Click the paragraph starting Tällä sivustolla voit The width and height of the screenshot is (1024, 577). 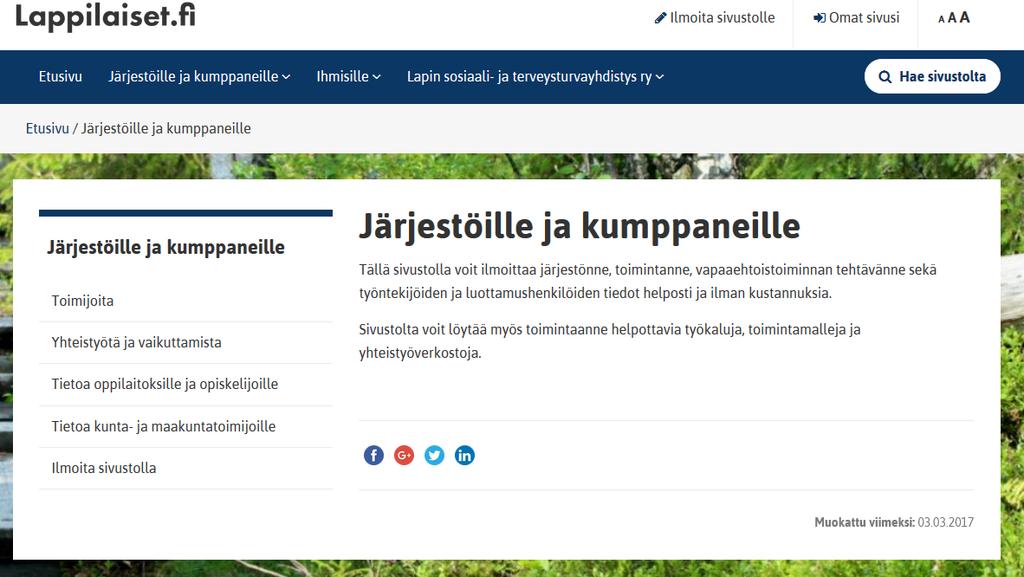click(x=648, y=281)
